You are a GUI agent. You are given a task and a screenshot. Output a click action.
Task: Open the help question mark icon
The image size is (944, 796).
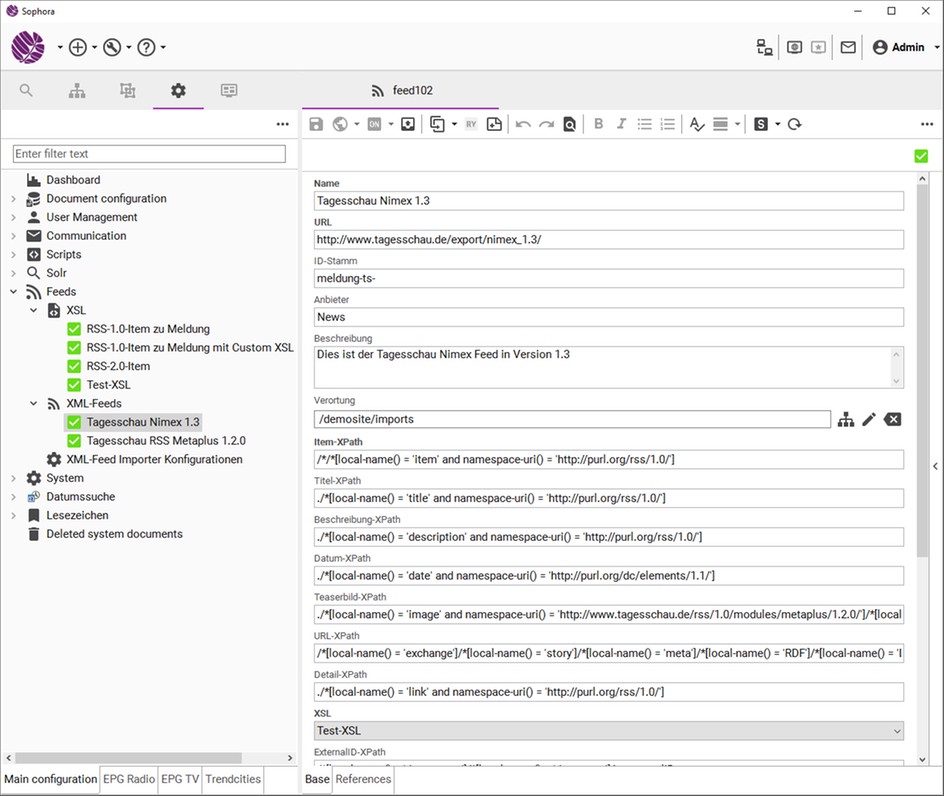(x=146, y=47)
